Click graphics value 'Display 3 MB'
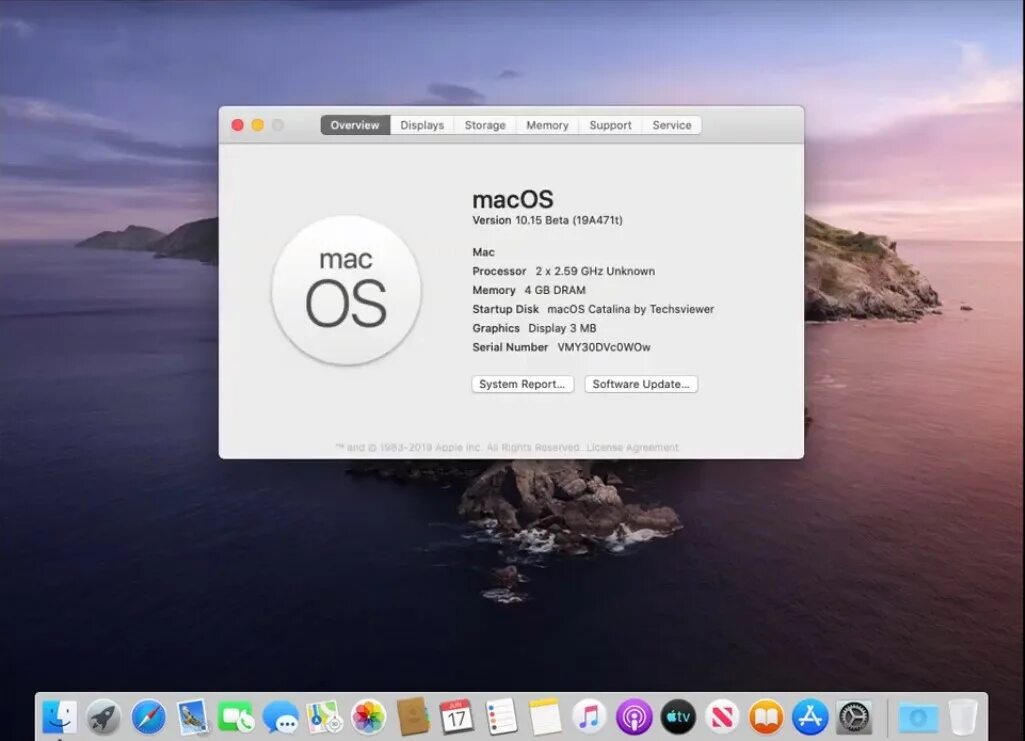Screen dimensions: 1025x741 [x=562, y=329]
